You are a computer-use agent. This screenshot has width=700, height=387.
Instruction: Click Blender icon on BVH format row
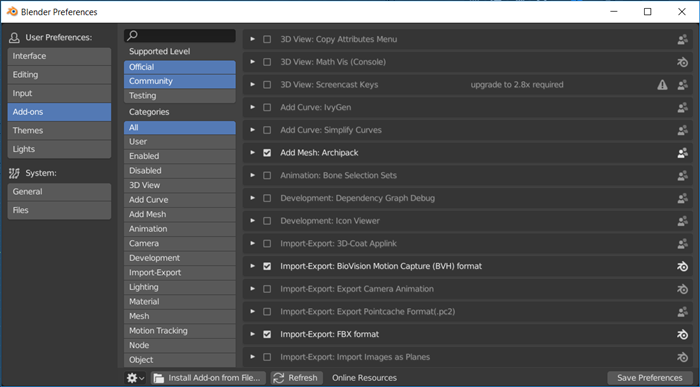click(x=682, y=266)
